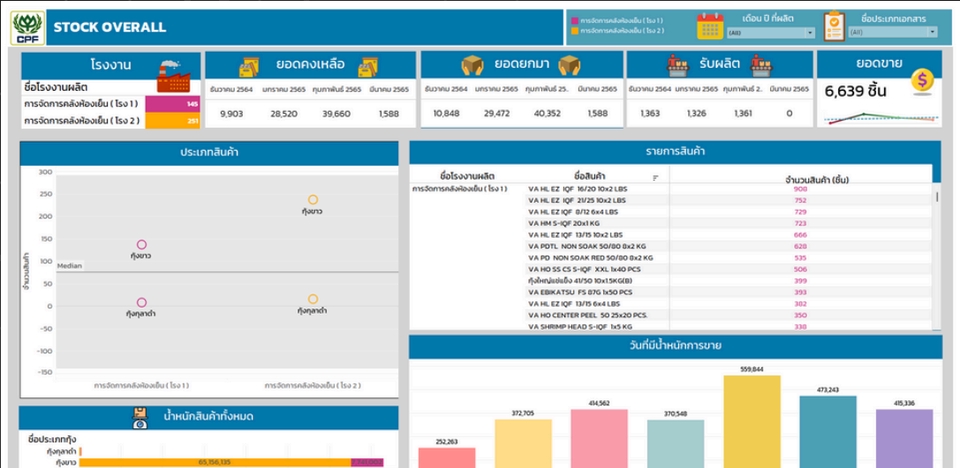
Task: Click the STOCK OVERALL title
Action: [x=110, y=28]
